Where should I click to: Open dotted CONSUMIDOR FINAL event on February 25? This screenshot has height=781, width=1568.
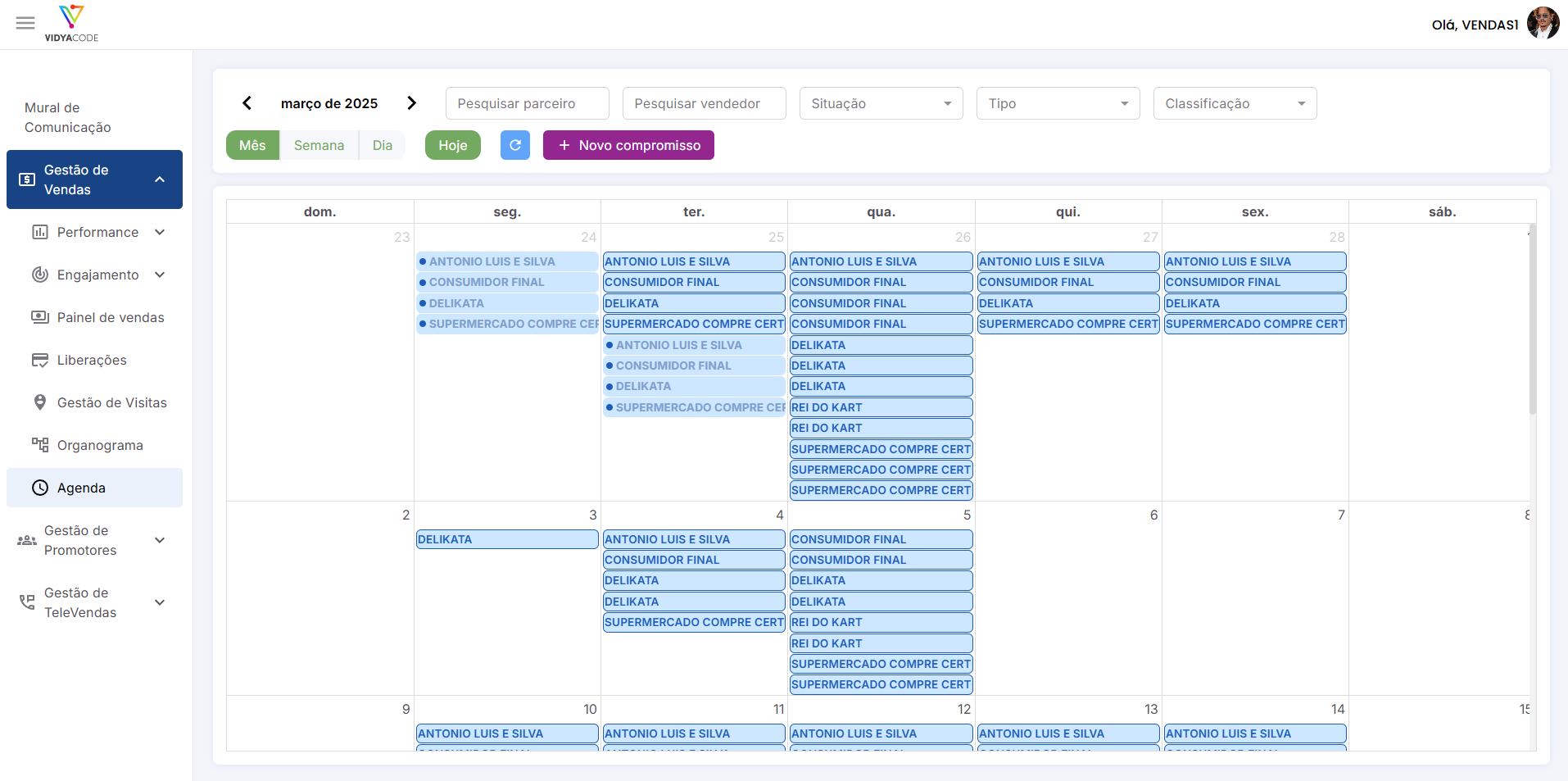pos(694,366)
